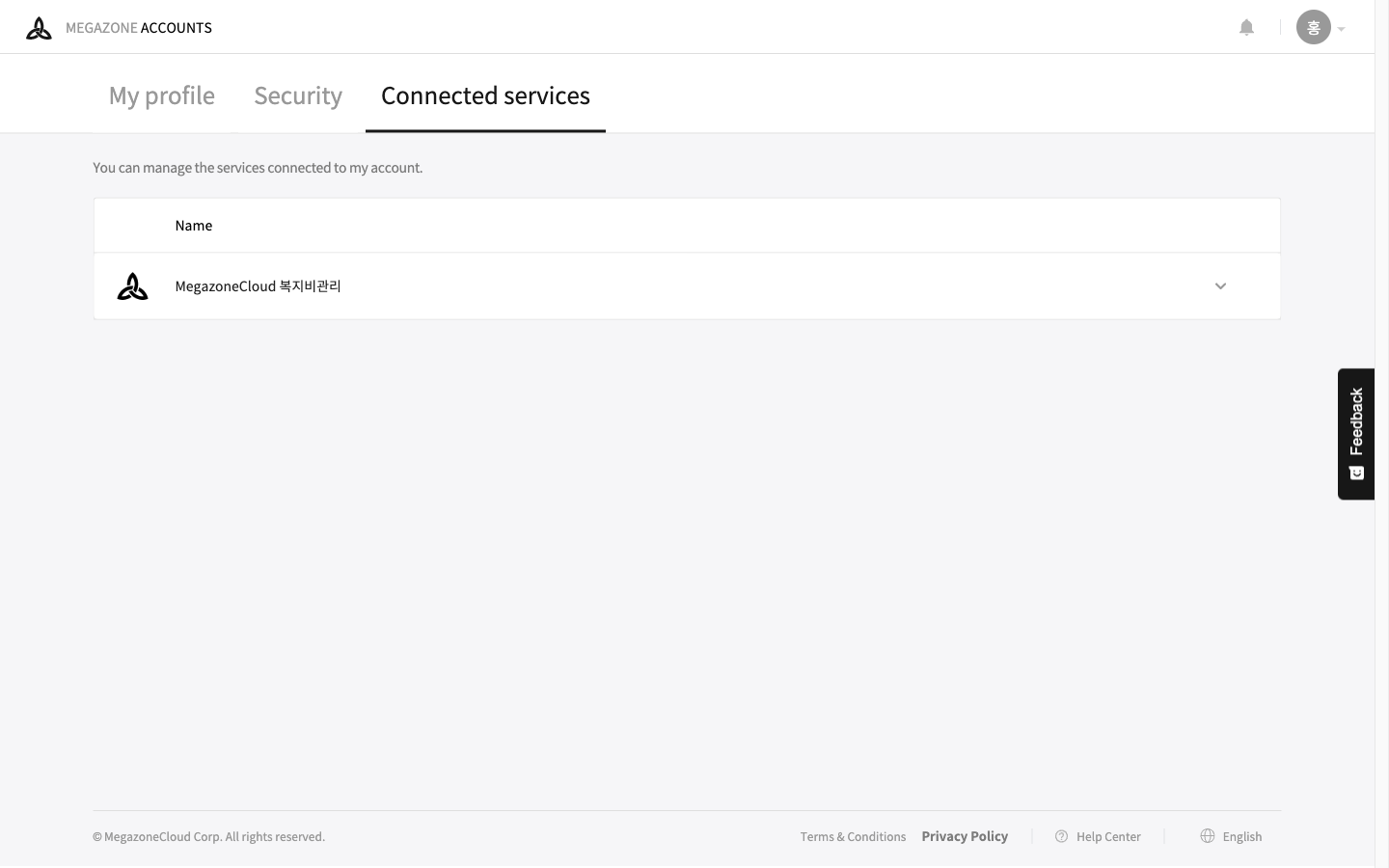Open the notifications bell

coord(1246,27)
